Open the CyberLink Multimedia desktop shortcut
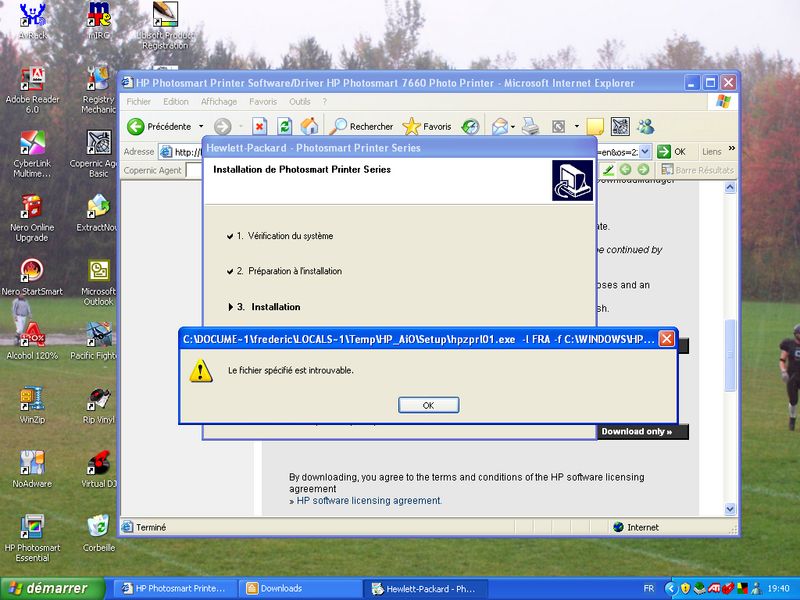Image resolution: width=800 pixels, height=600 pixels. pyautogui.click(x=32, y=155)
